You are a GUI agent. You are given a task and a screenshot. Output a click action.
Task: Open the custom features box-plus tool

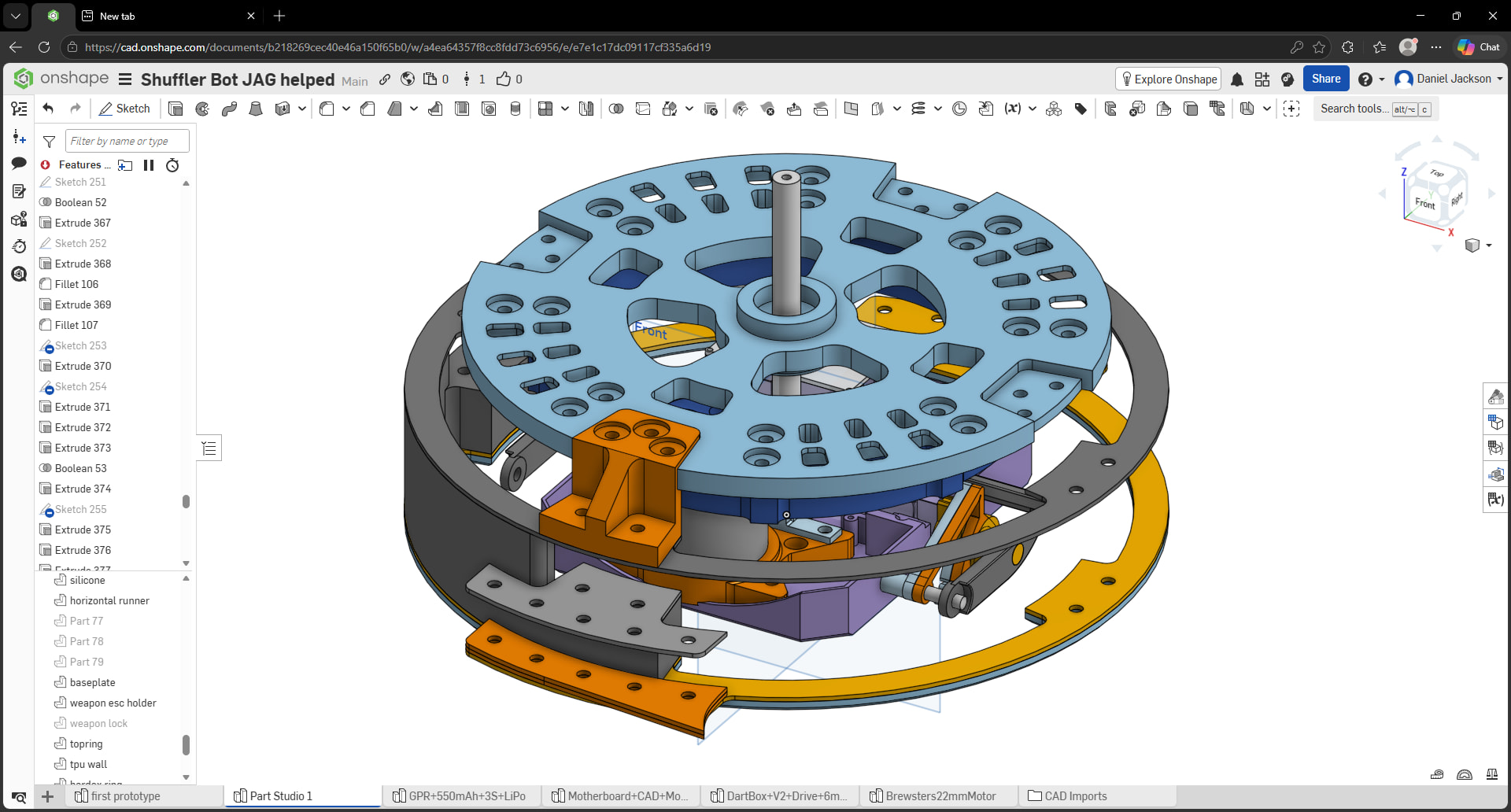tap(1291, 109)
